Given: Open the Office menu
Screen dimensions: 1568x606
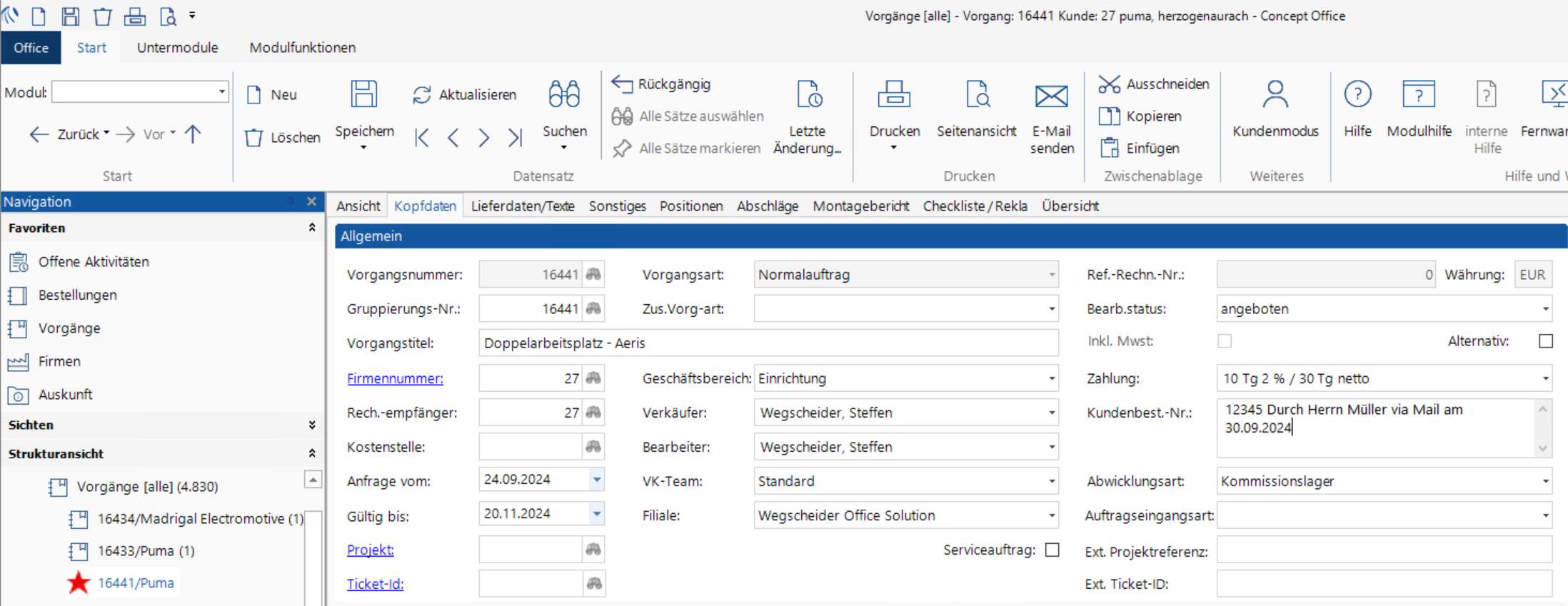Looking at the screenshot, I should point(31,48).
